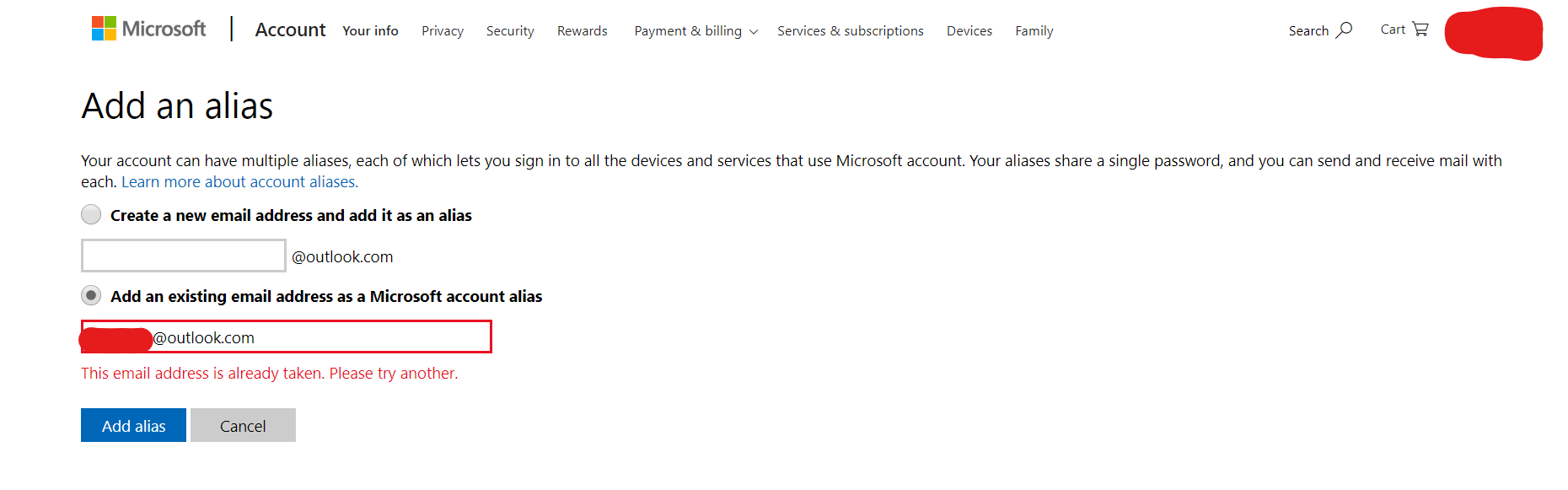Screen dimensions: 1568x490
Task: Click the Search magnifier icon
Action: tap(1344, 30)
